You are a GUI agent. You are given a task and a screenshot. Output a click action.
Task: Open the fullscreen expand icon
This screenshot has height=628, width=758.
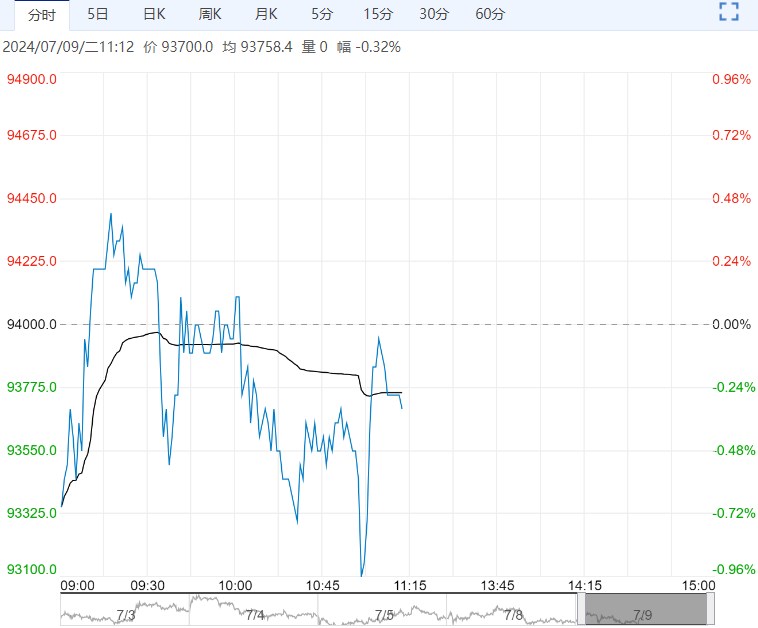[x=729, y=12]
